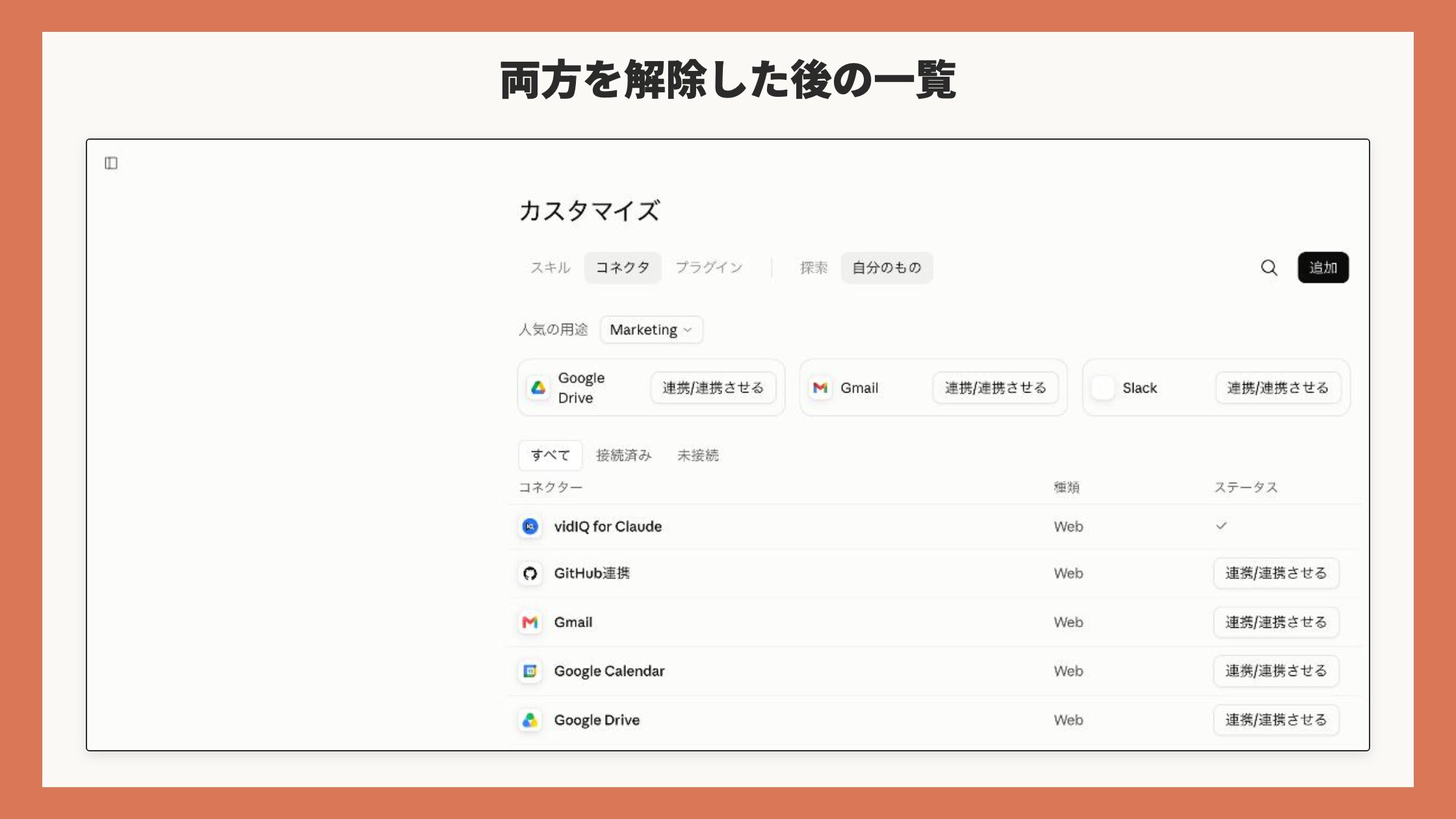Open the GitHub連携 row name
1456x819 pixels.
591,573
